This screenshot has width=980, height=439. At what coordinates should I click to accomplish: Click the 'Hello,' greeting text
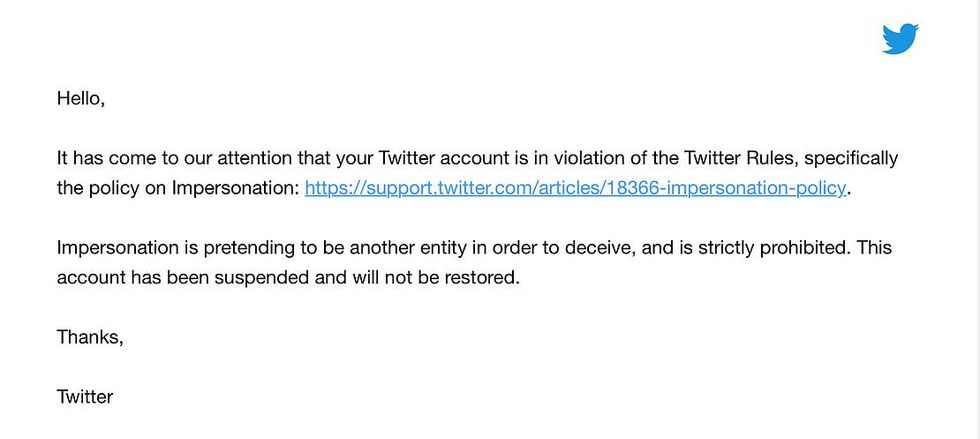[80, 98]
